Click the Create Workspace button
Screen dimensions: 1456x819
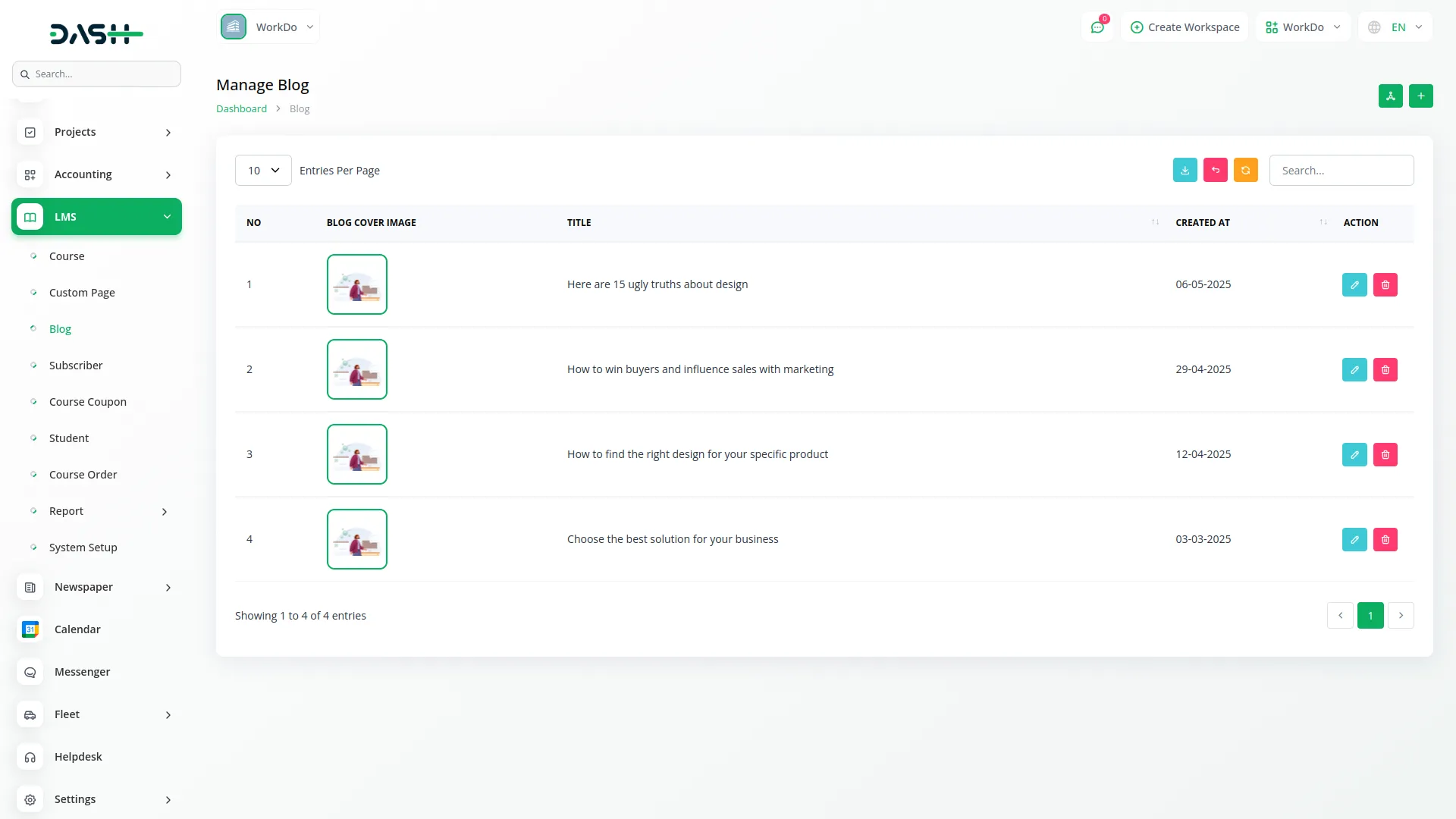click(x=1185, y=27)
